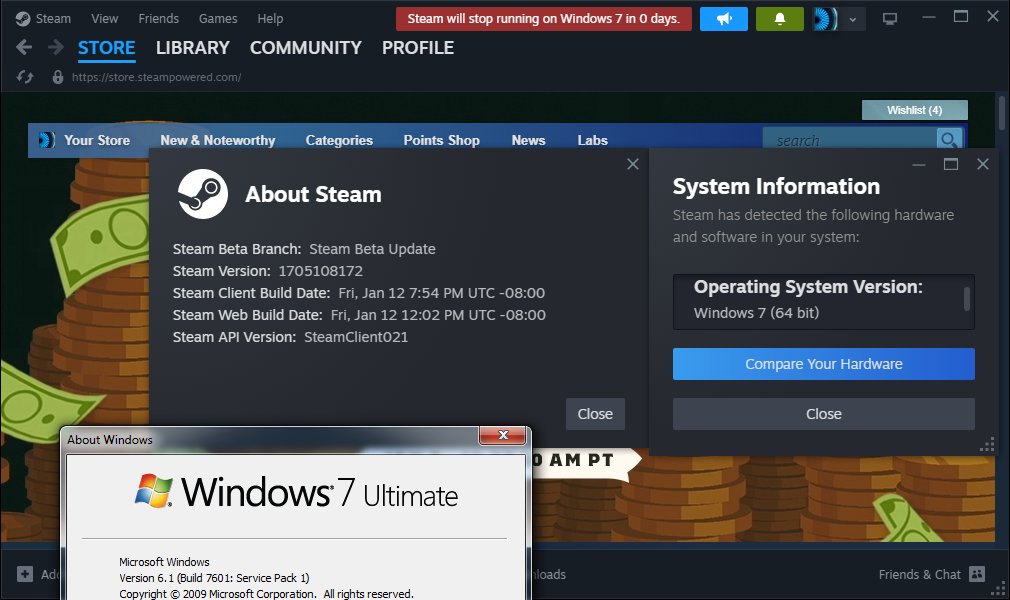
Task: Switch to the STORE tab
Action: click(106, 48)
